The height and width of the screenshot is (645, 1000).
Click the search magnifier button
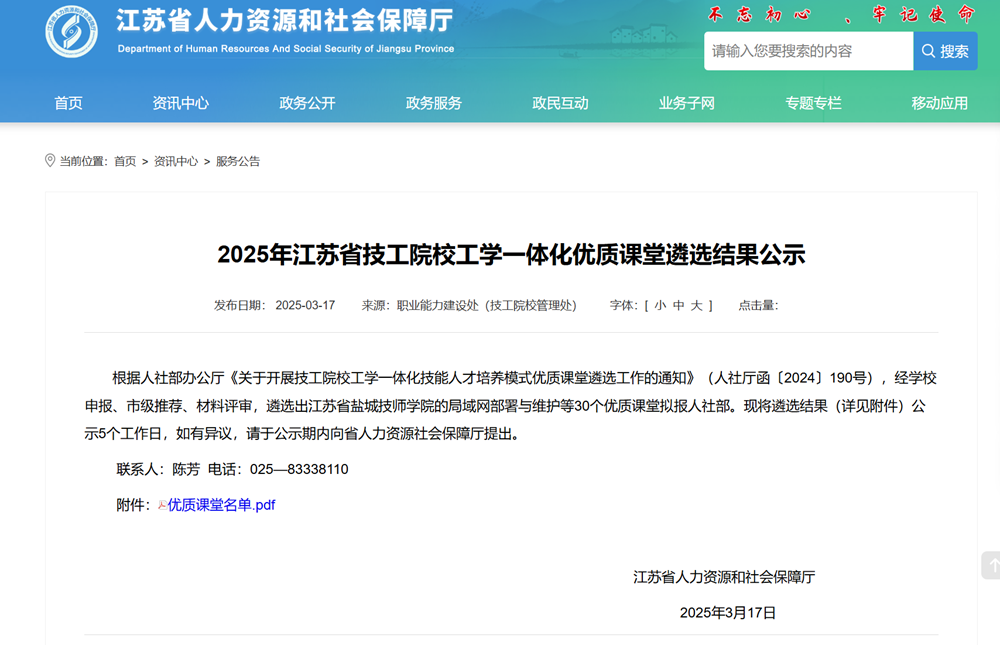[945, 51]
